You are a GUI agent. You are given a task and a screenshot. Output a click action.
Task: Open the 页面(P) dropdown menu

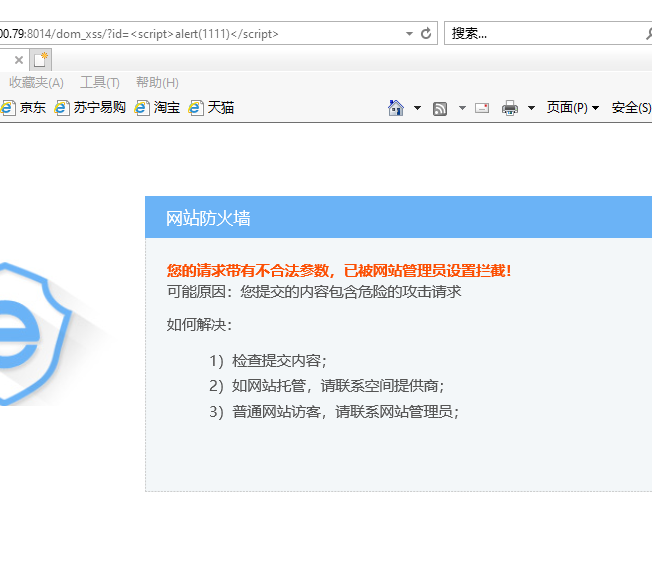pyautogui.click(x=573, y=108)
